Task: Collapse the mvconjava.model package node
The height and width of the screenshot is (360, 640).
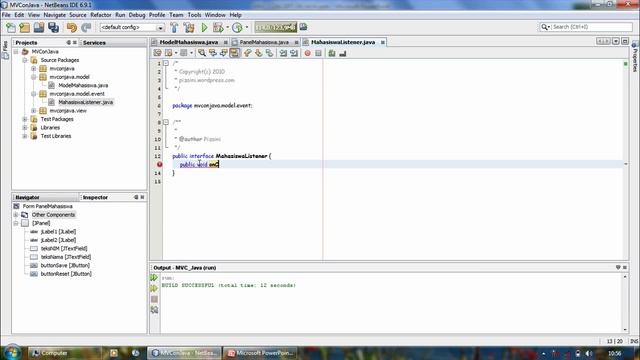Action: pos(34,77)
